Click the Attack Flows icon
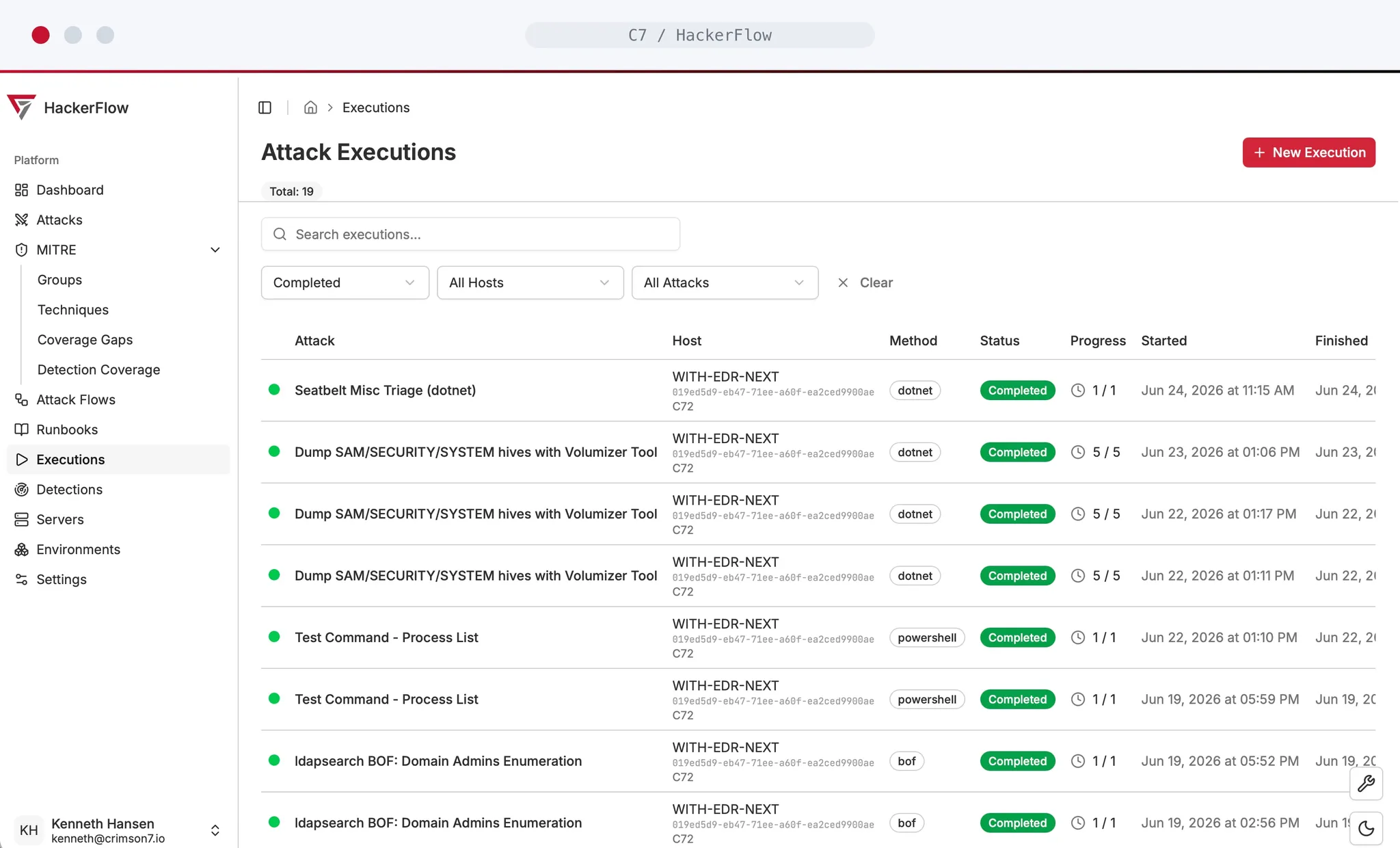1400x848 pixels. (22, 399)
